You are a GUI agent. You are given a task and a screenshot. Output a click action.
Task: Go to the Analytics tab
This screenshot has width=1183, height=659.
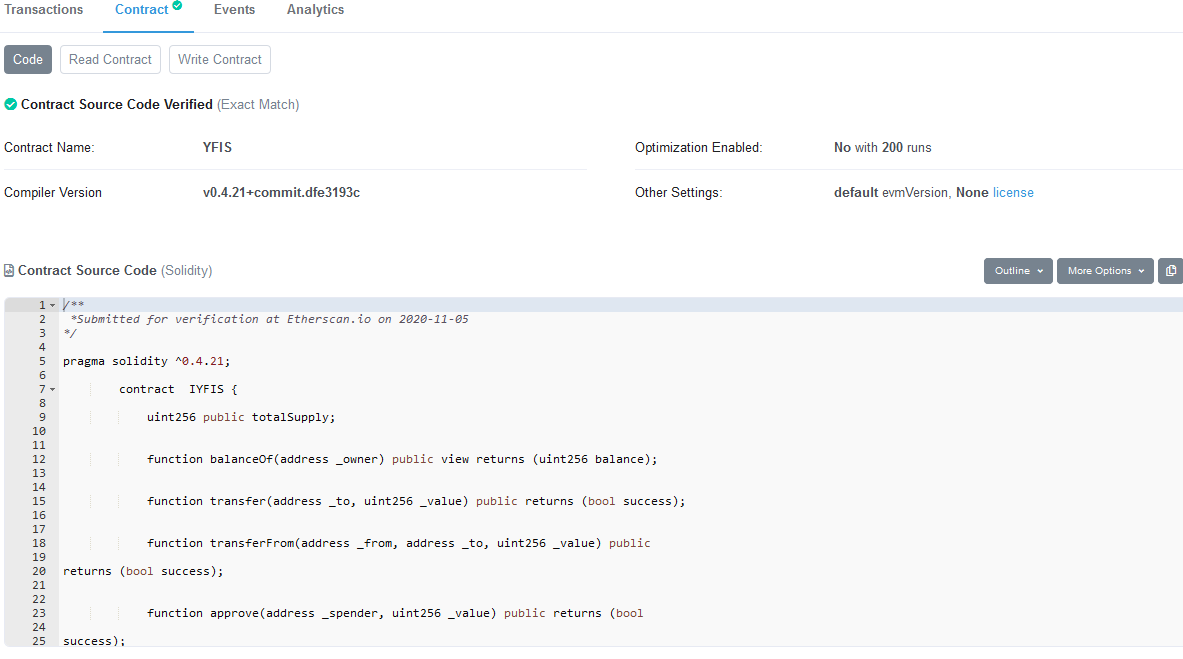tap(315, 10)
